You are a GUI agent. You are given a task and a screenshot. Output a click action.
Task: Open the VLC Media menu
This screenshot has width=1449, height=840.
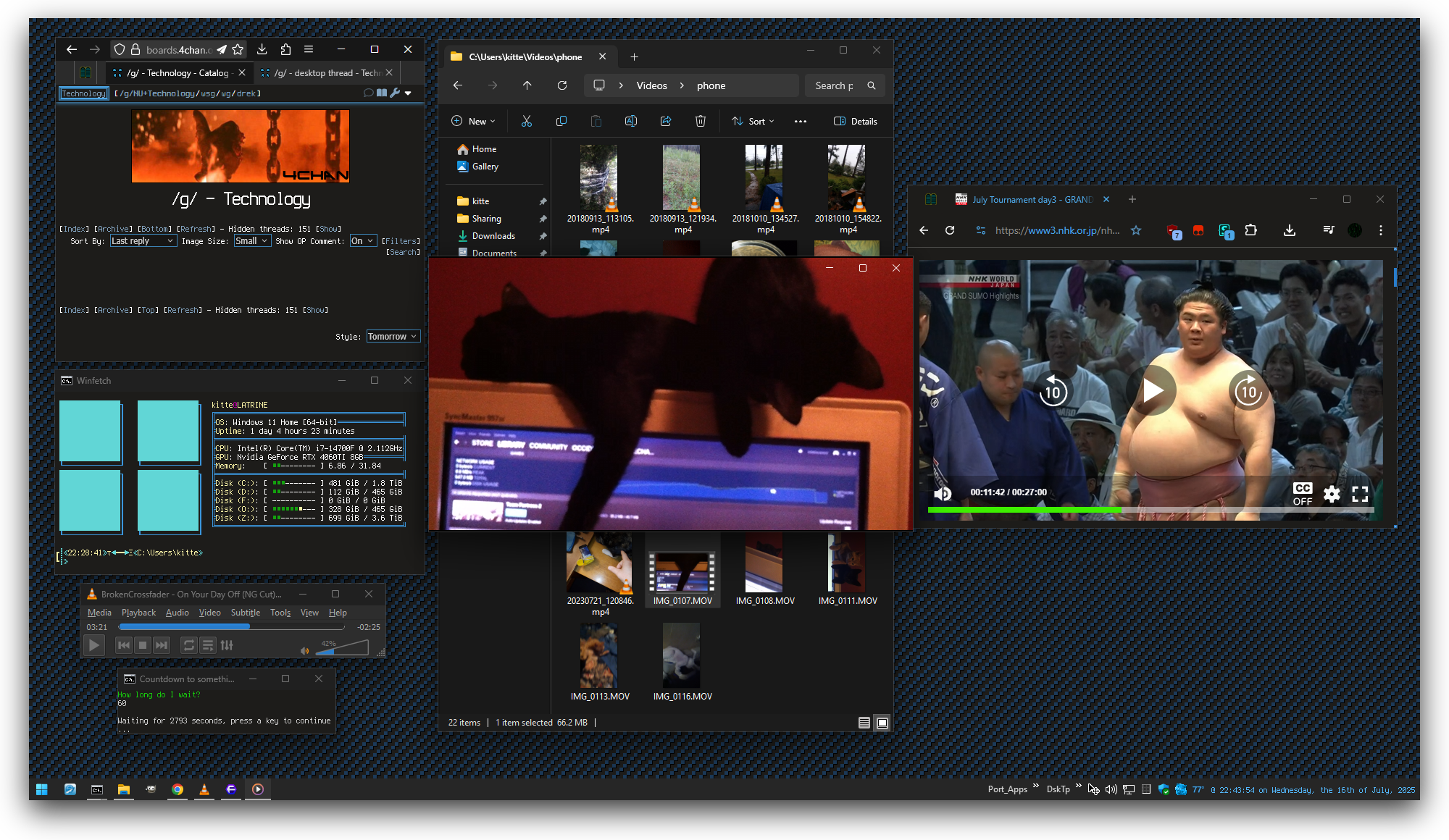pos(99,613)
